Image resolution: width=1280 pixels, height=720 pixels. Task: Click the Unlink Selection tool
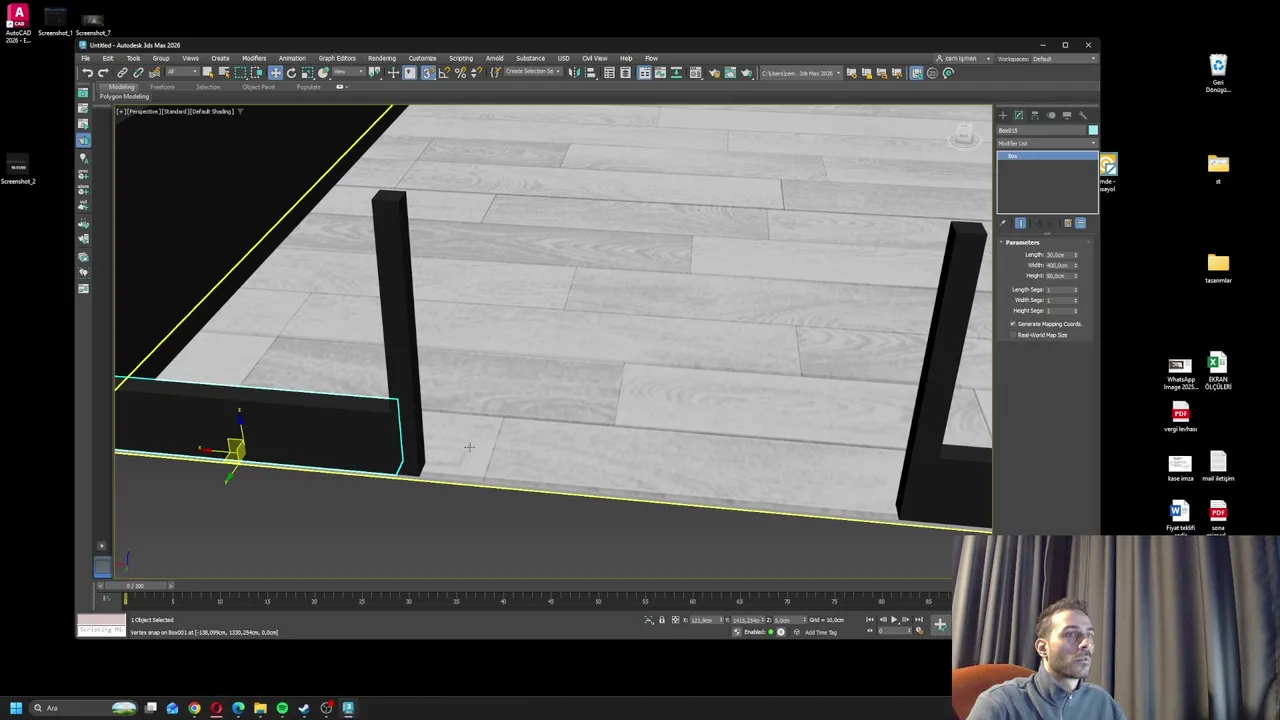click(139, 72)
